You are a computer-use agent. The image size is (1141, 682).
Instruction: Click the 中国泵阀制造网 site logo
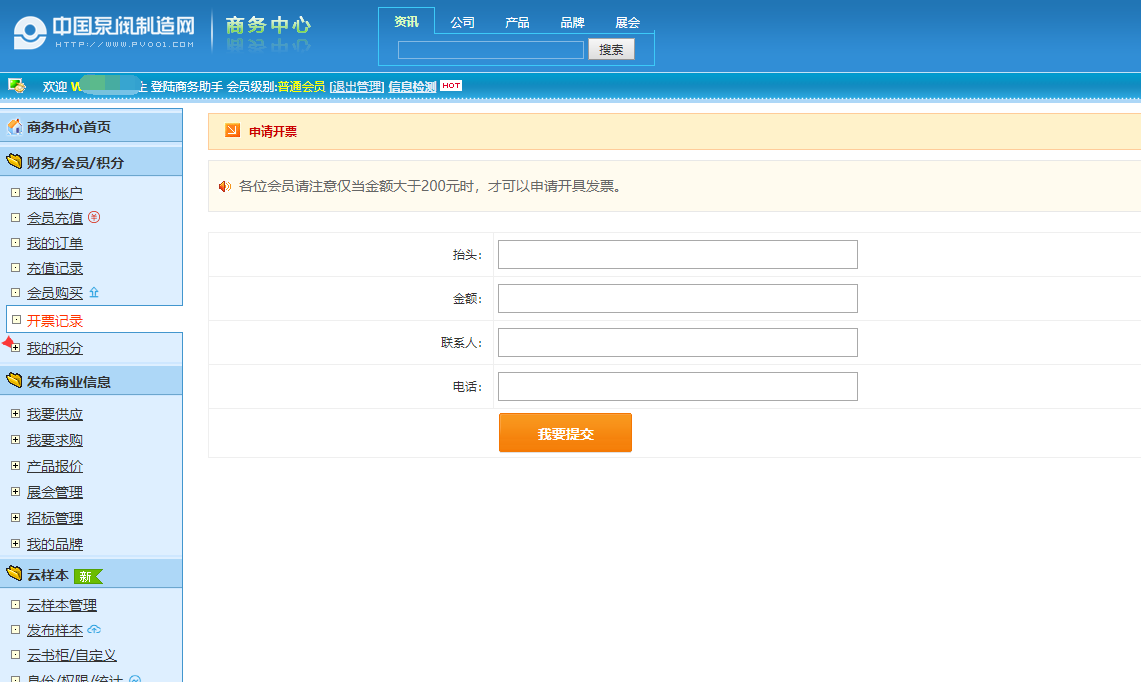point(104,32)
